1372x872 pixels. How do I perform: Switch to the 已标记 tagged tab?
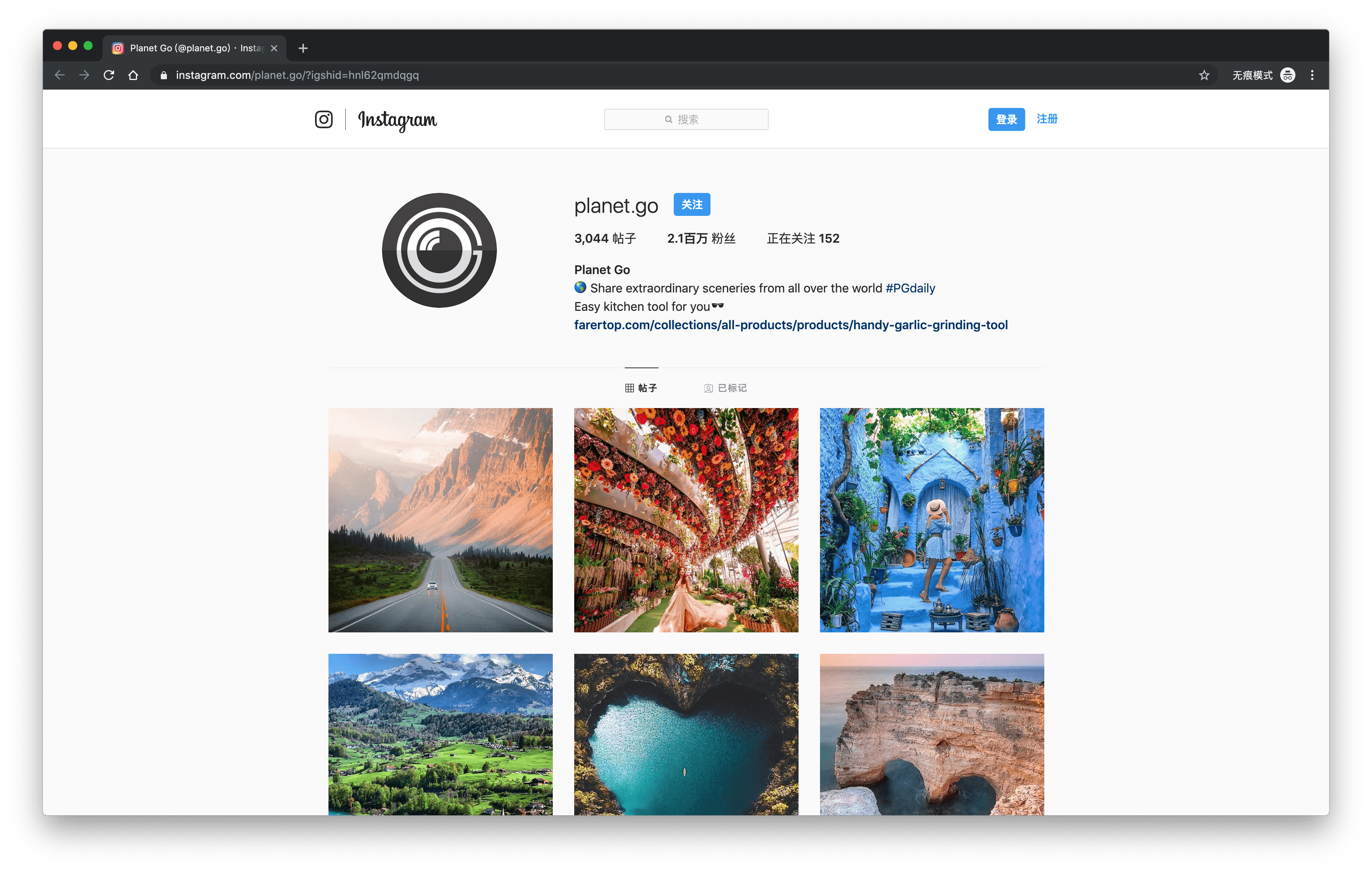(x=725, y=388)
